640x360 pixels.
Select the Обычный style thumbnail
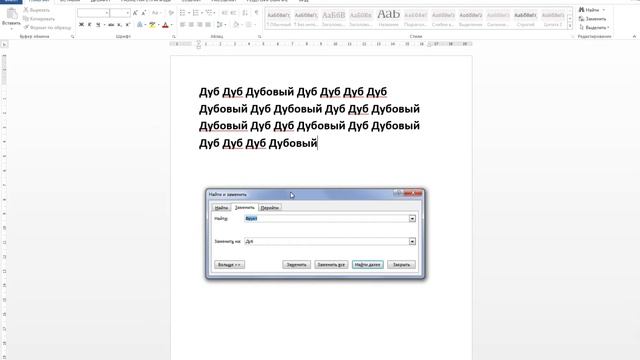click(278, 18)
